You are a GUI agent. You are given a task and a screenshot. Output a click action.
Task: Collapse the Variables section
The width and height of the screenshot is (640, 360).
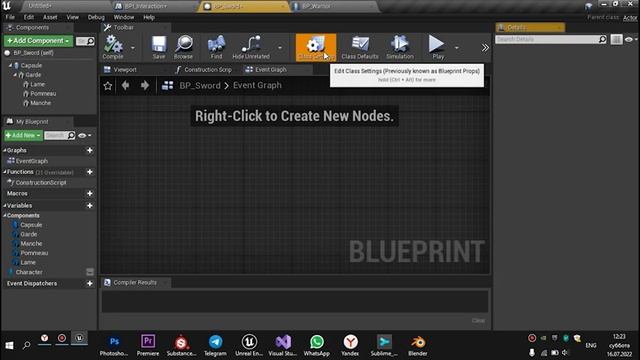[5, 206]
